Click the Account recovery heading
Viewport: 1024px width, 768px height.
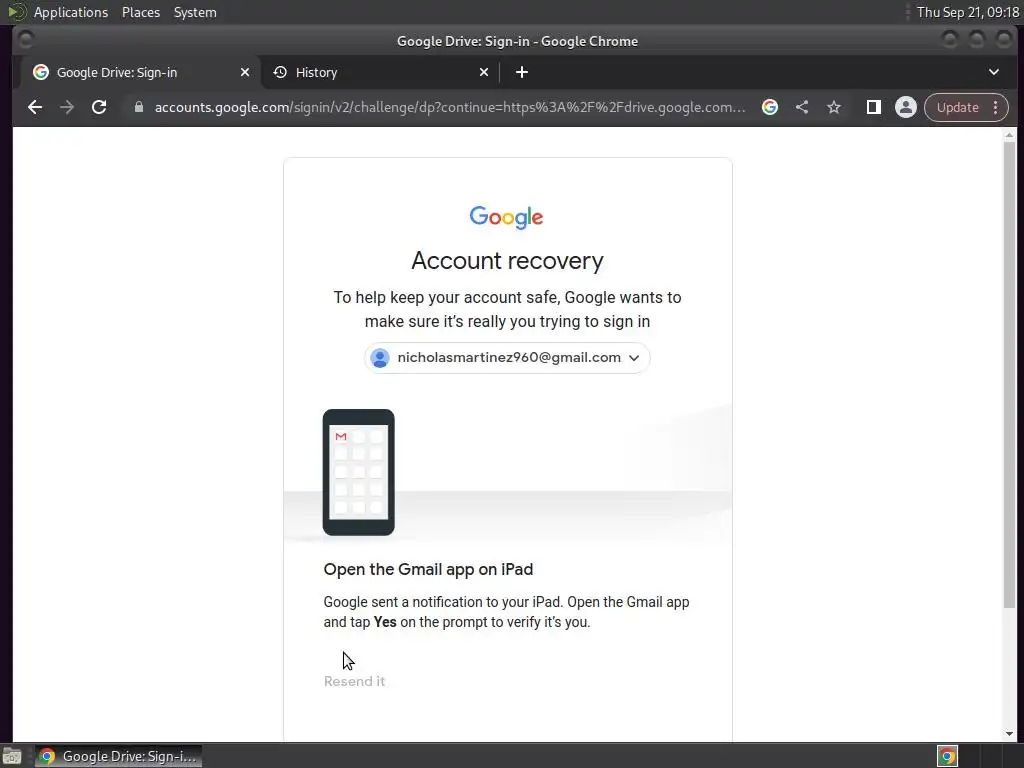[507, 261]
